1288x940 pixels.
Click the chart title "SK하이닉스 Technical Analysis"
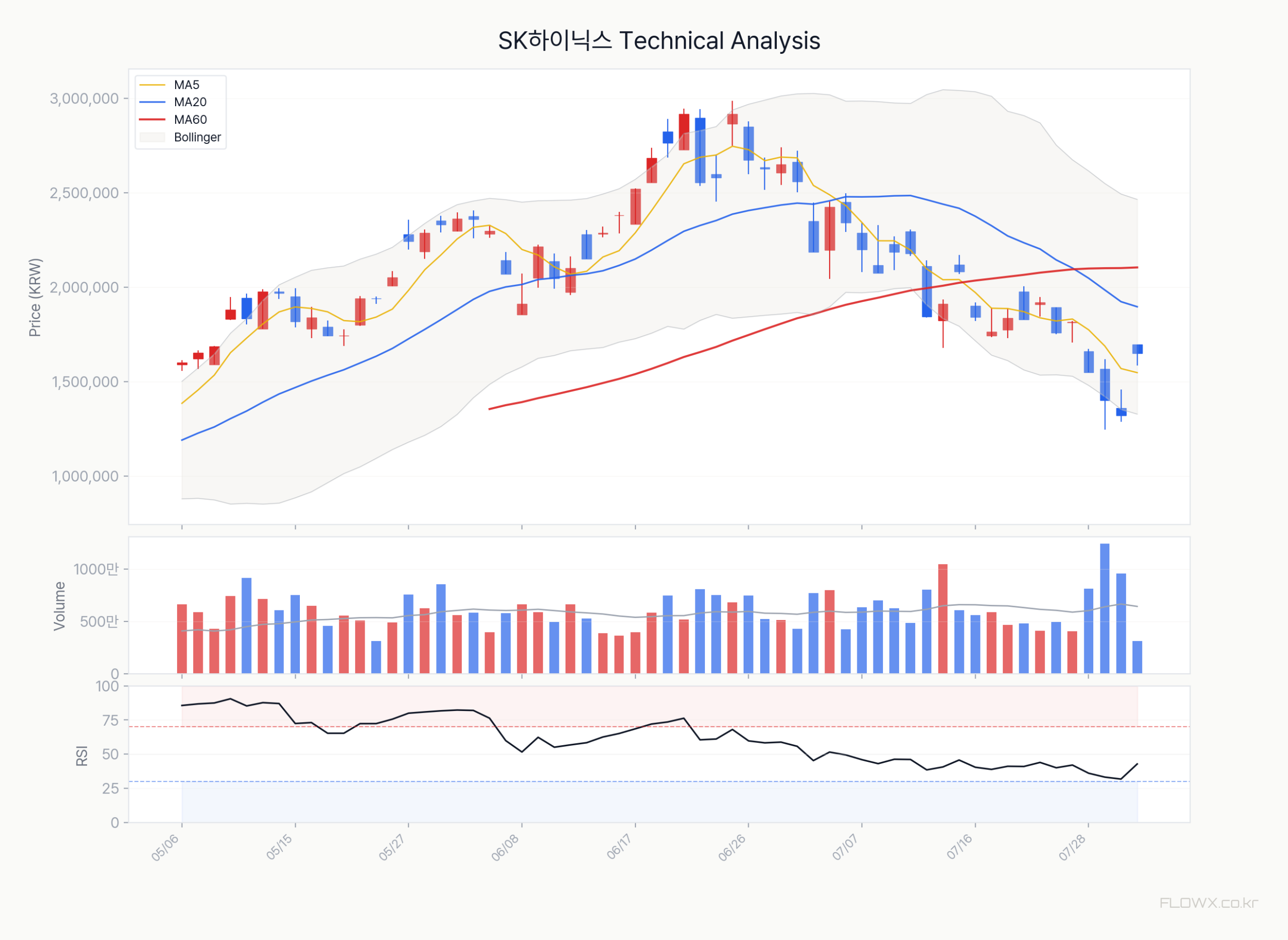659,41
